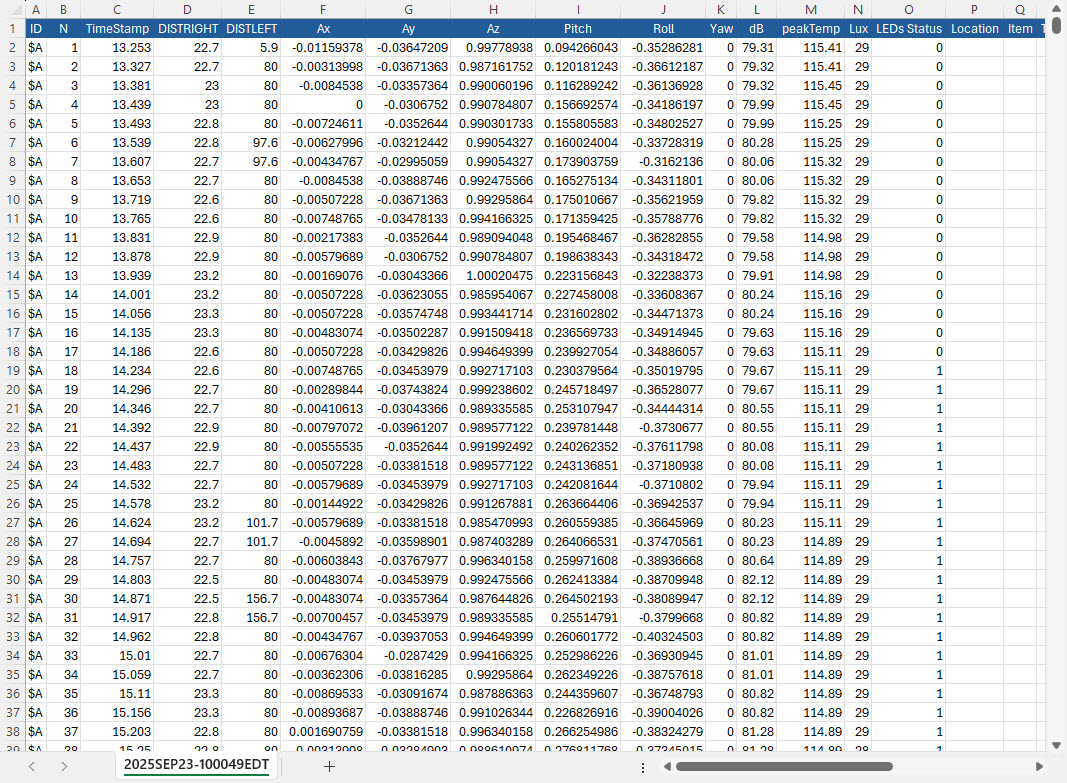Open sheet list via three-dot icon
Image resolution: width=1067 pixels, height=783 pixels.
pos(643,766)
